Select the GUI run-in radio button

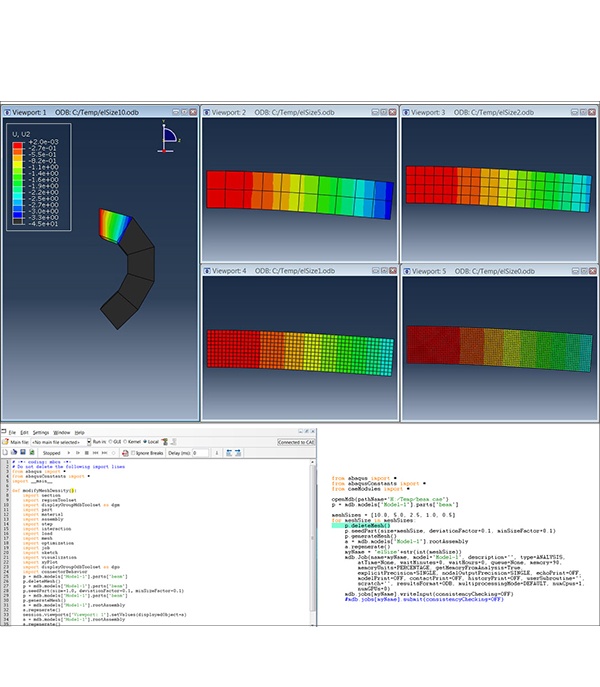tap(110, 441)
